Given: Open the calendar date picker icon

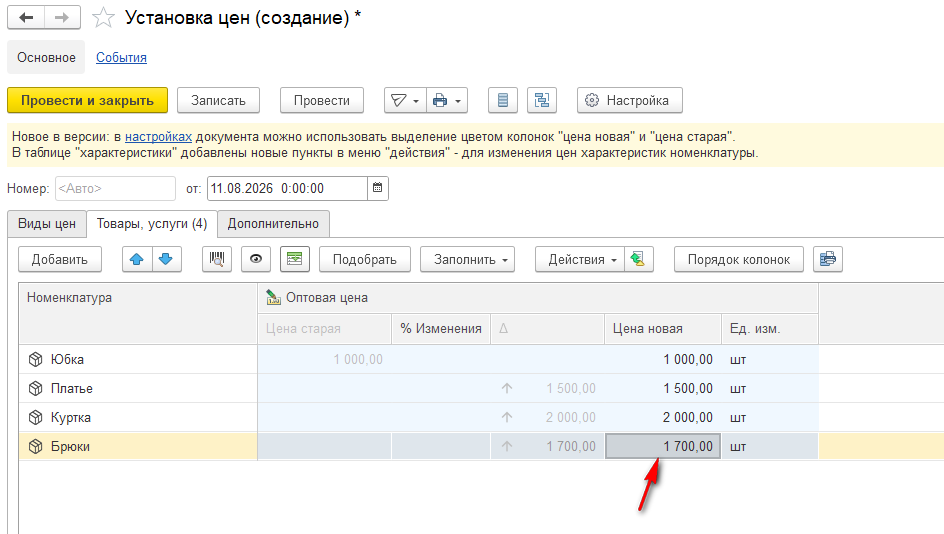Looking at the screenshot, I should 377,188.
